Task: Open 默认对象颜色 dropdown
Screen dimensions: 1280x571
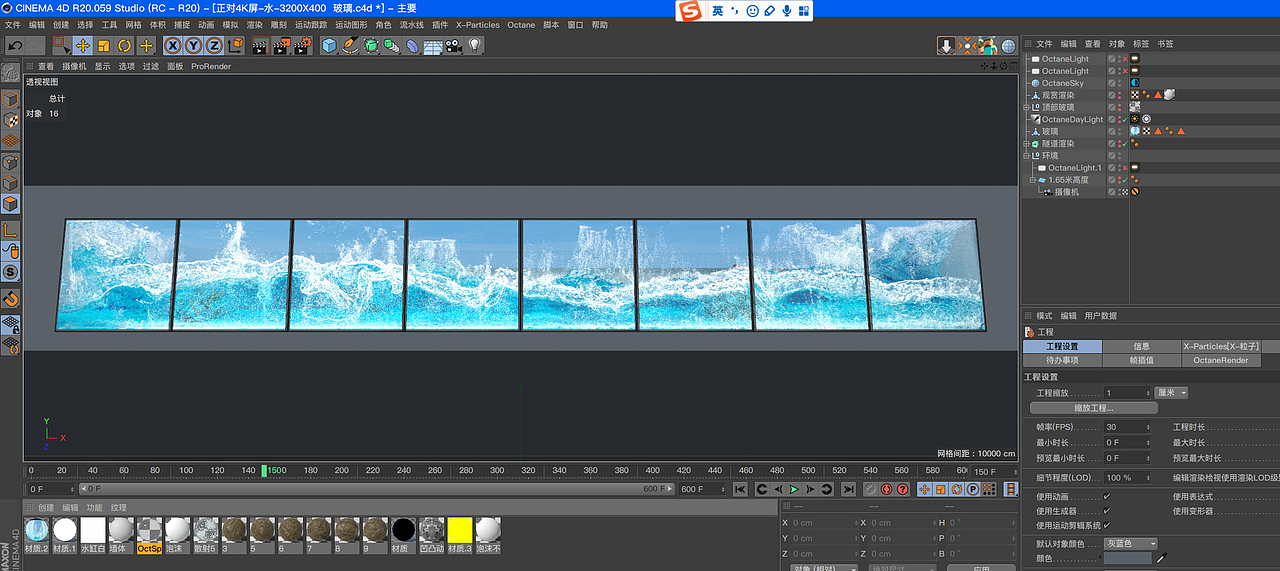Action: [x=1131, y=544]
